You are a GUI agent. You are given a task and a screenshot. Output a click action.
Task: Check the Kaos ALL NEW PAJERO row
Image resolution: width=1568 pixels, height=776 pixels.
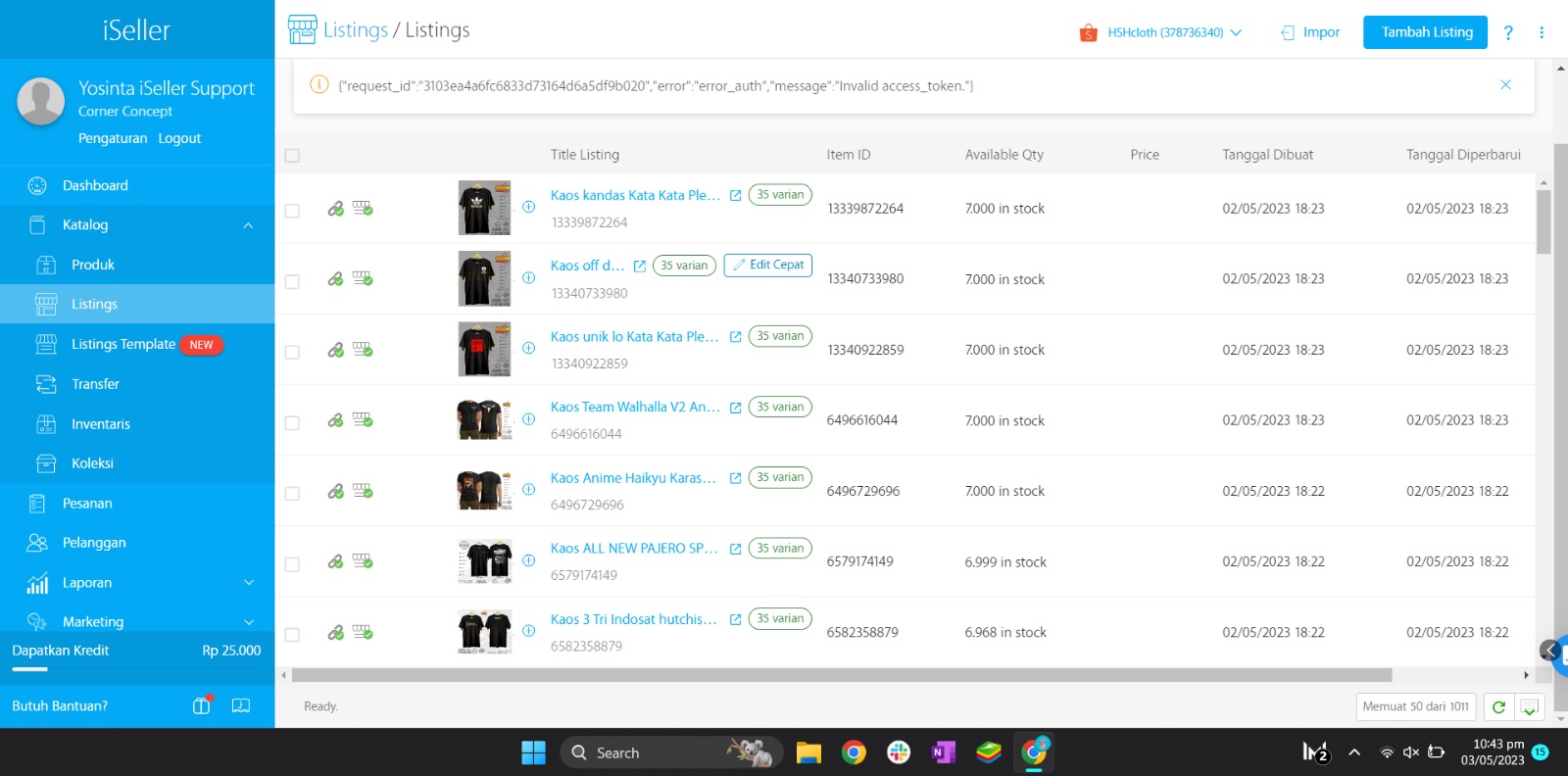(292, 564)
